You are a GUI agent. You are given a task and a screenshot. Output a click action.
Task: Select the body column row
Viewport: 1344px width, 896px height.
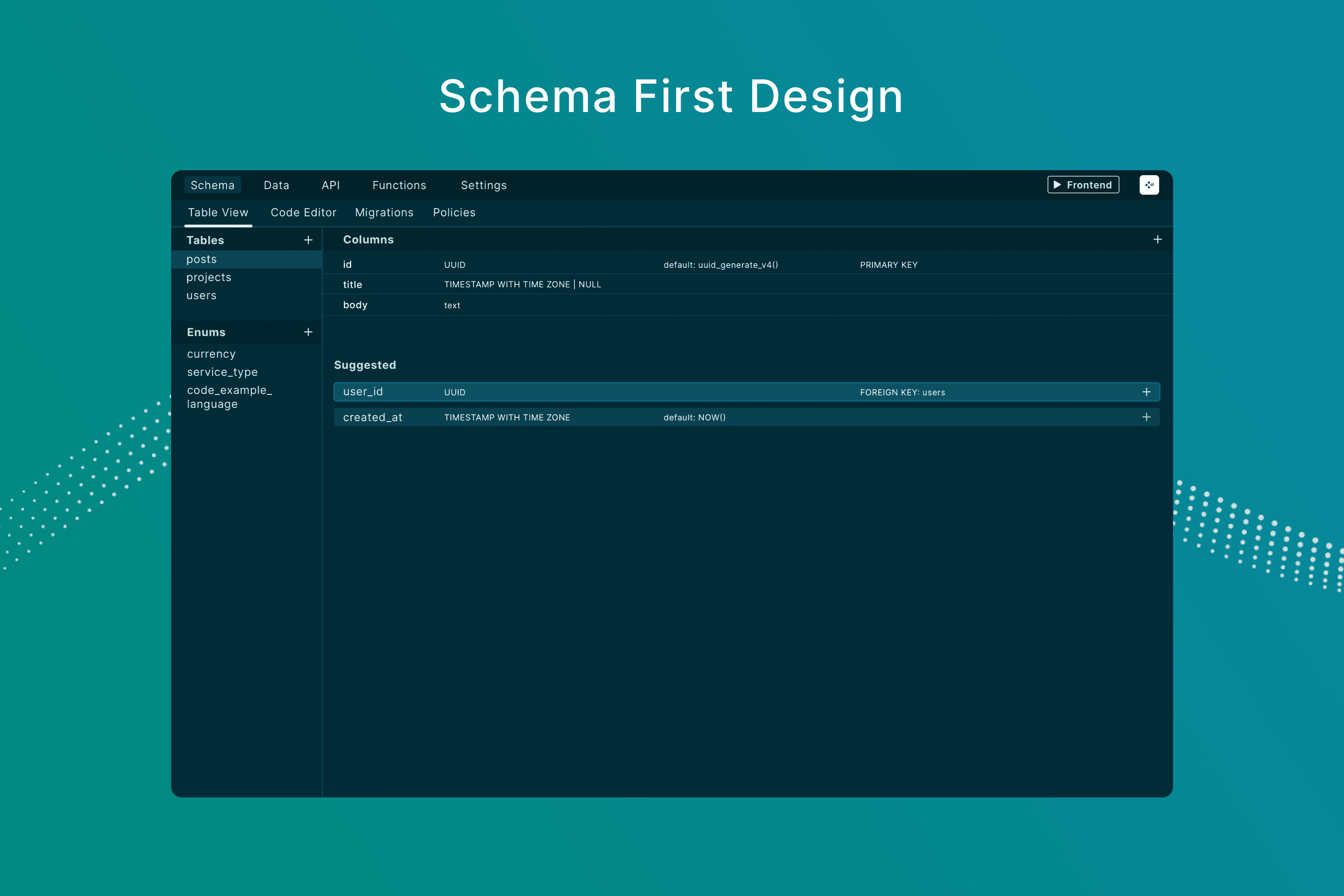coord(355,305)
